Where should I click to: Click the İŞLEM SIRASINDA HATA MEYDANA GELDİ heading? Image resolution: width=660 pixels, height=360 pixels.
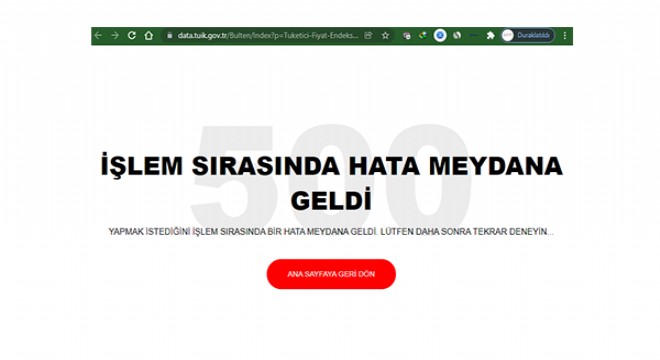332,183
